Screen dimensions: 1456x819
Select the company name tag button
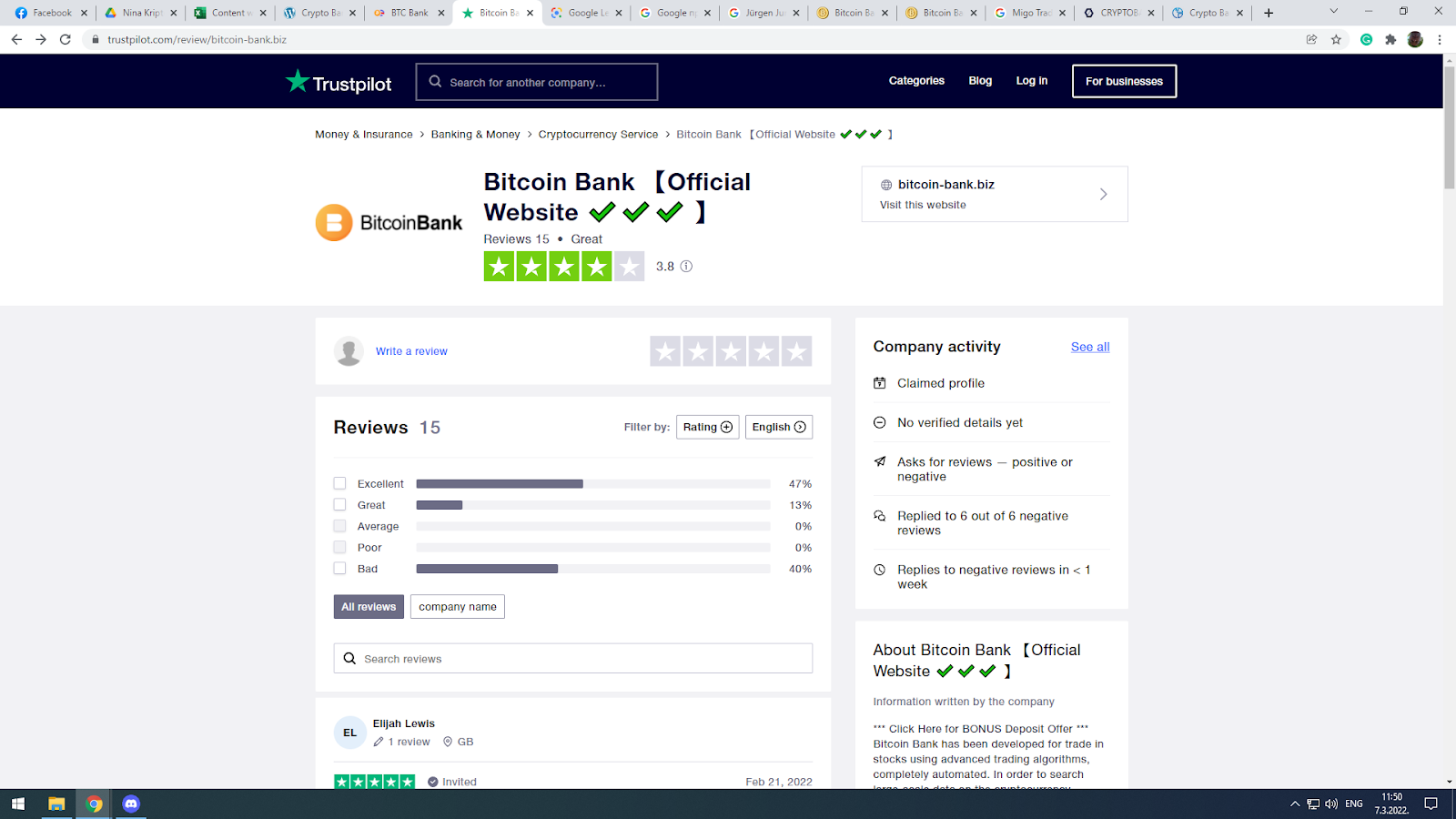coord(458,607)
